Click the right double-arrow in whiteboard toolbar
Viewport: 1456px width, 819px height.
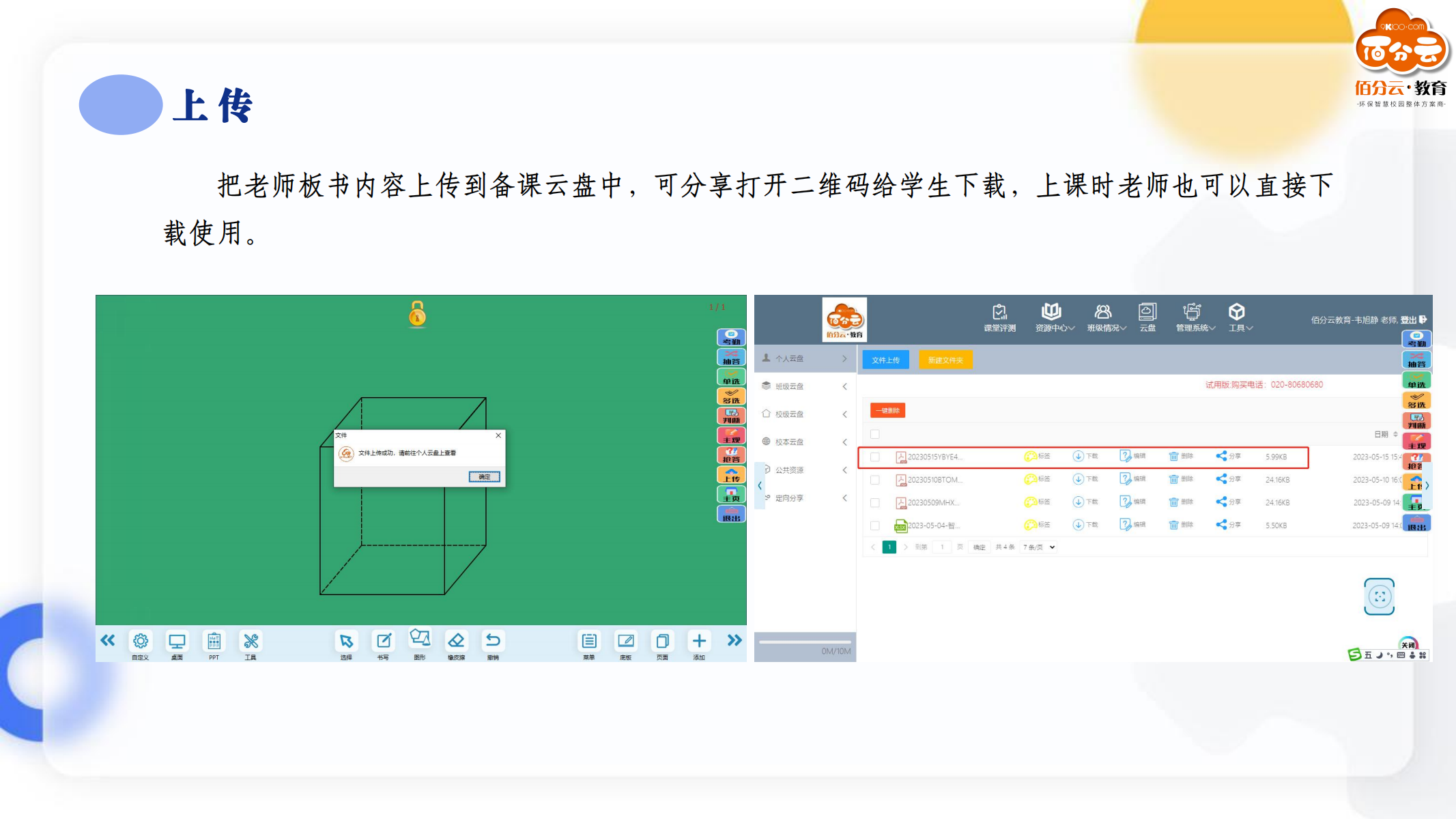(734, 640)
